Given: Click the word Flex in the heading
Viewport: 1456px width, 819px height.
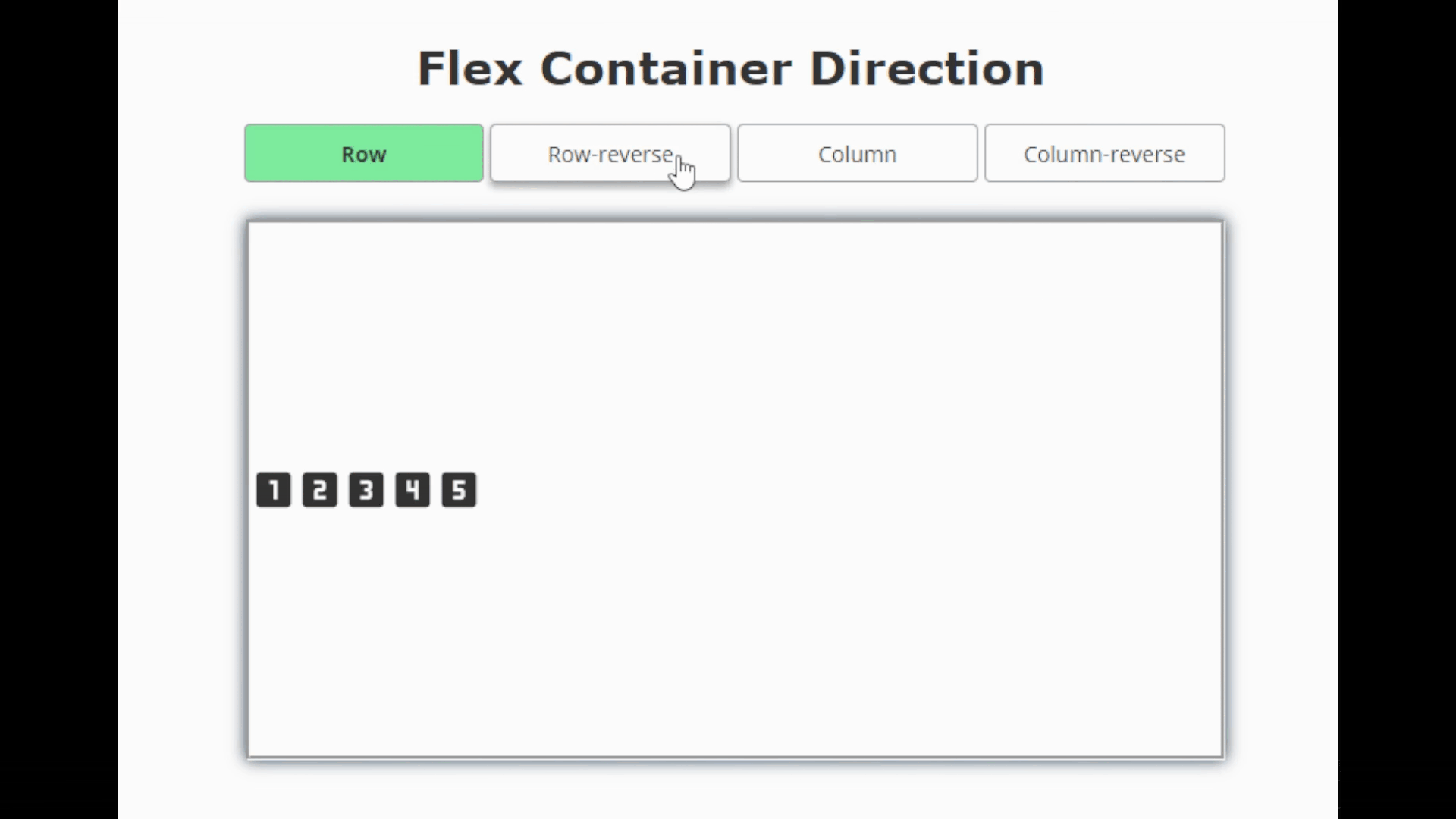Looking at the screenshot, I should click(x=470, y=69).
